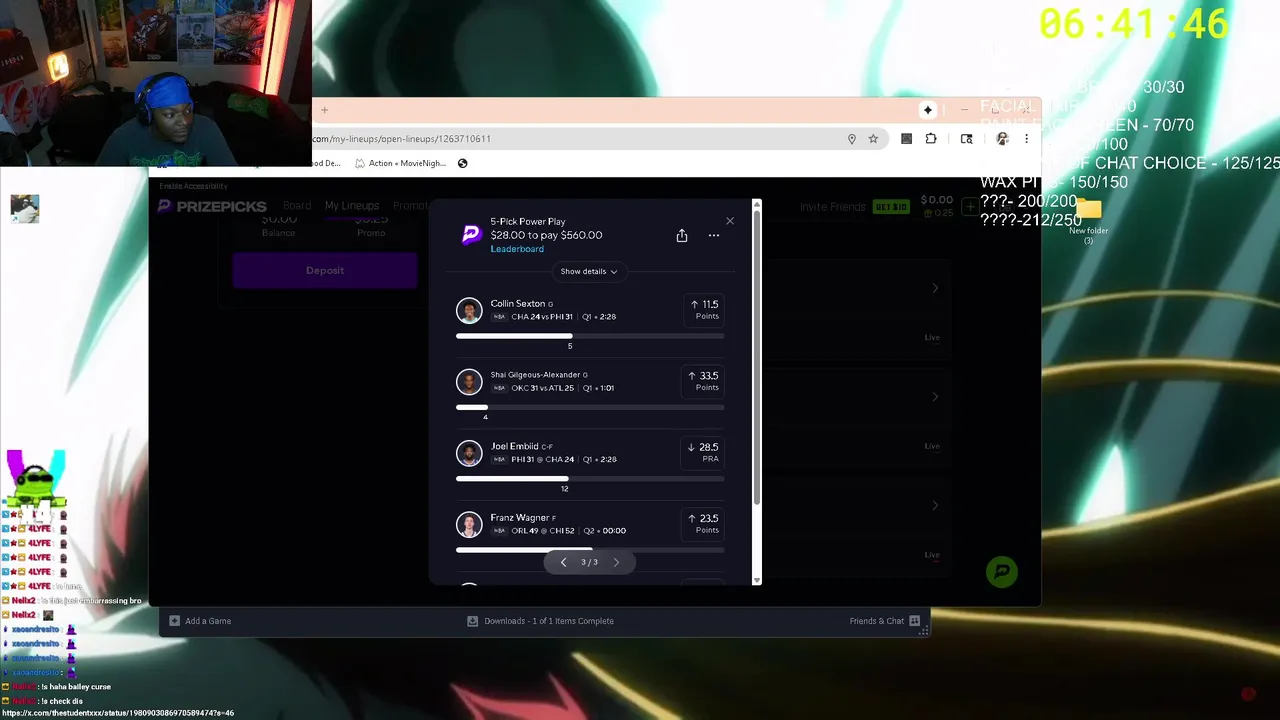This screenshot has height=720, width=1280.
Task: Click Add a Game in Steam window
Action: coord(200,621)
